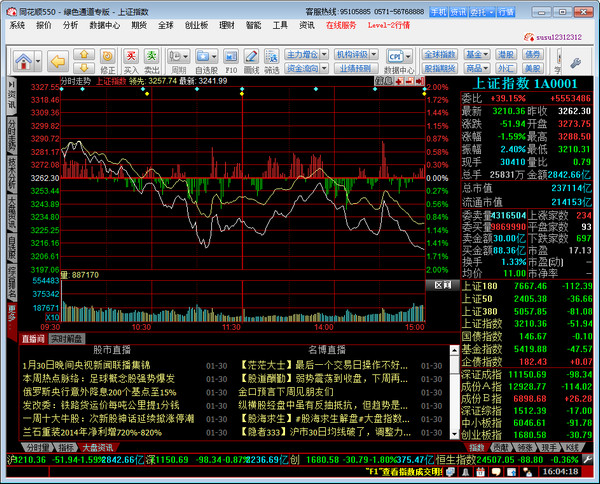Screen dimensions: 600x484
Task: Open headline 俄罗斯央行意外降息200个基点
Action: tap(99, 393)
